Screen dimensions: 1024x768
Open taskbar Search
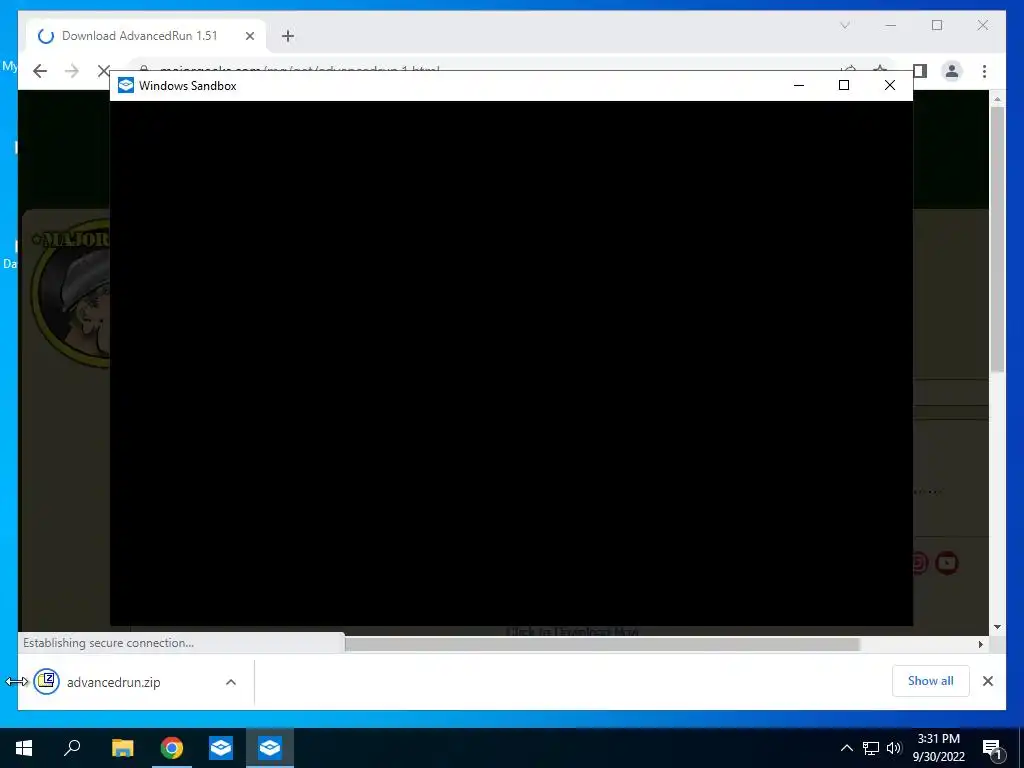[x=72, y=748]
